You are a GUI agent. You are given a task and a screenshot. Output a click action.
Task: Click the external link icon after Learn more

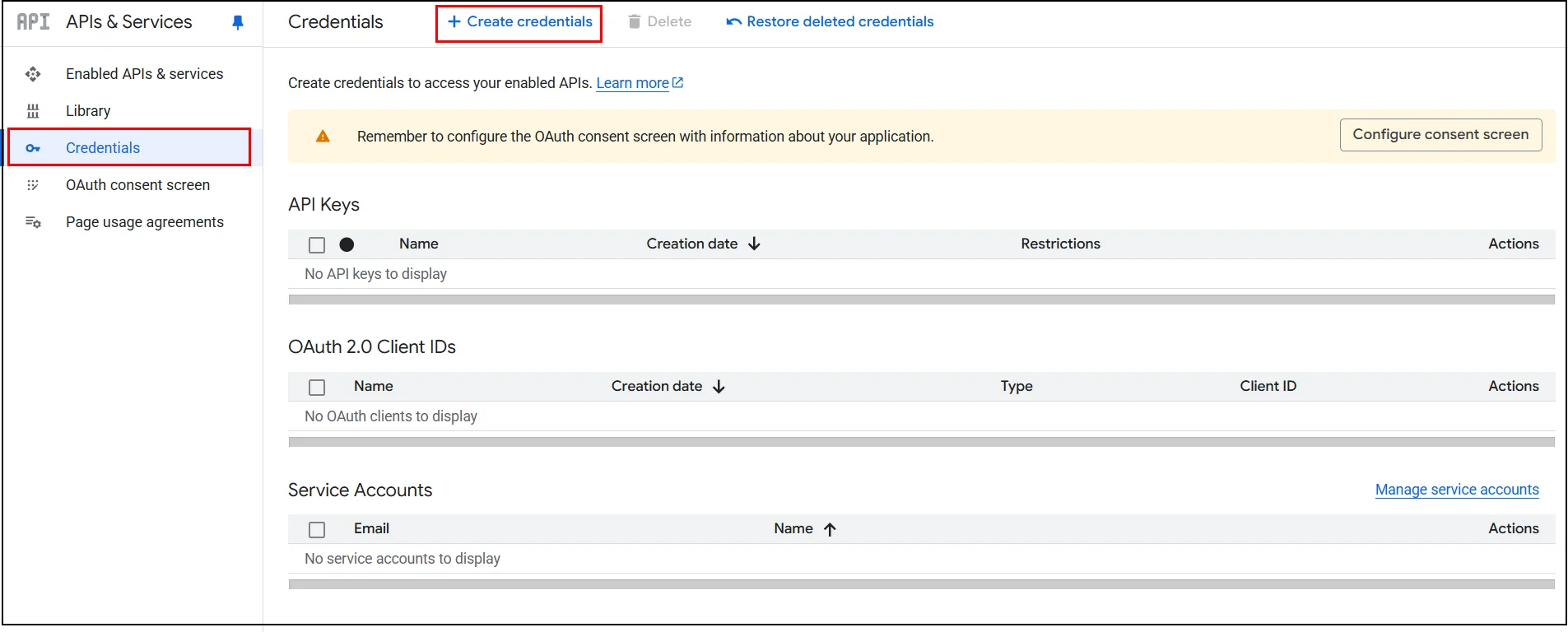point(677,82)
